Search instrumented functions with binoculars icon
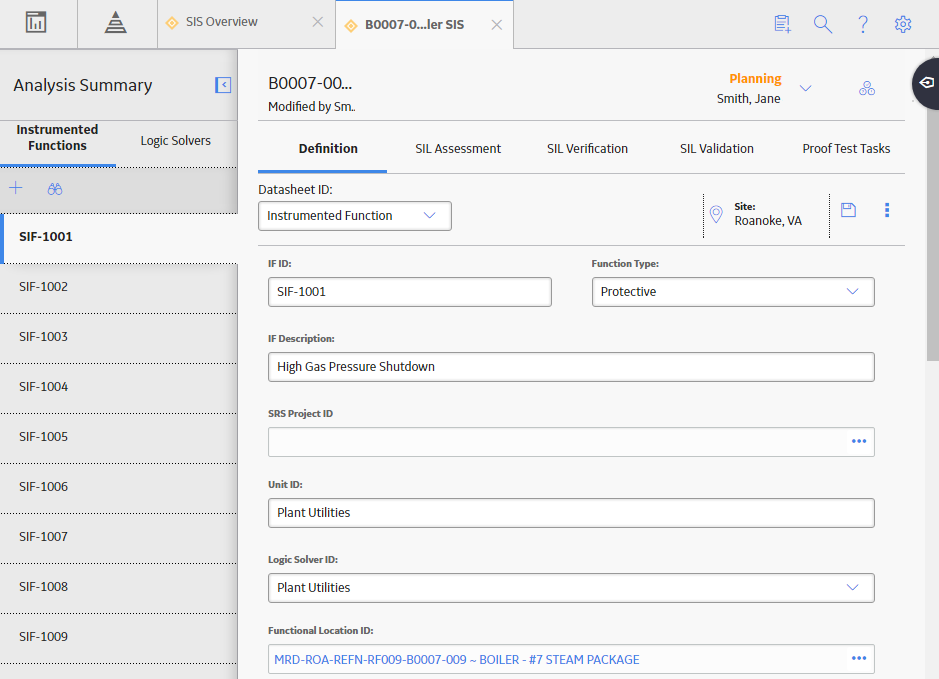Image resolution: width=939 pixels, height=679 pixels. pos(54,189)
